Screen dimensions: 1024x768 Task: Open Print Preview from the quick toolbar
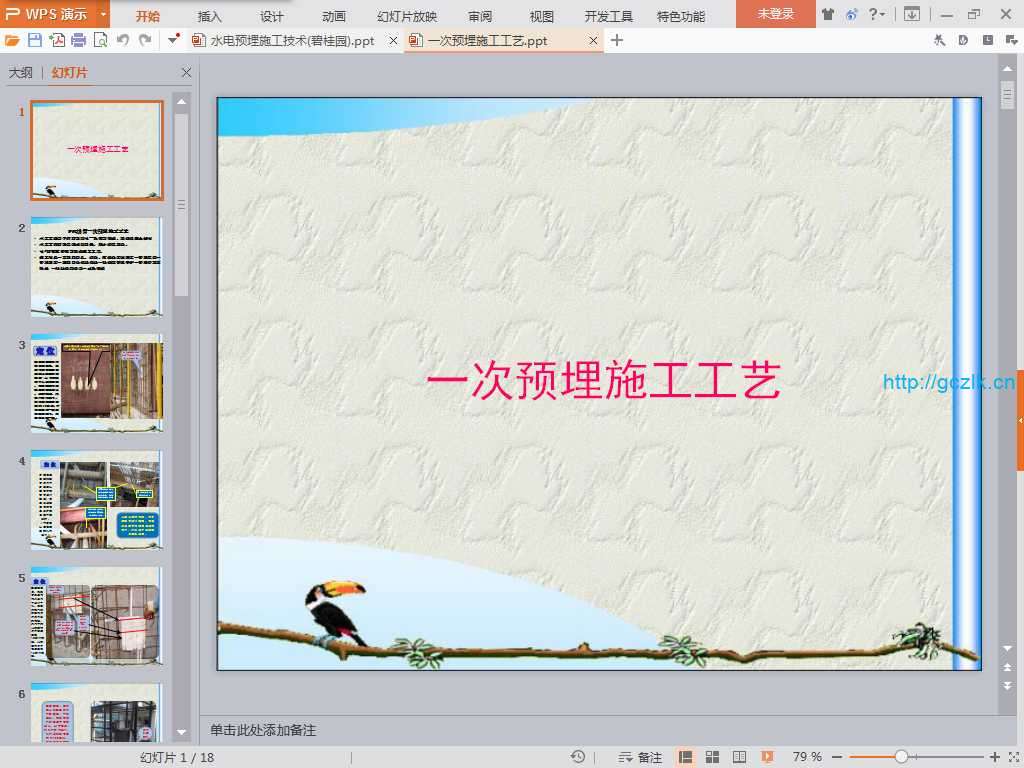pyautogui.click(x=100, y=40)
